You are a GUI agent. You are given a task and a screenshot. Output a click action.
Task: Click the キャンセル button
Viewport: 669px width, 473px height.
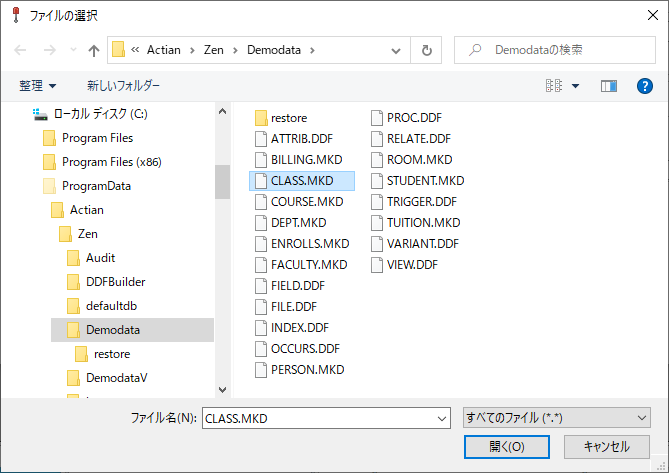click(x=606, y=446)
